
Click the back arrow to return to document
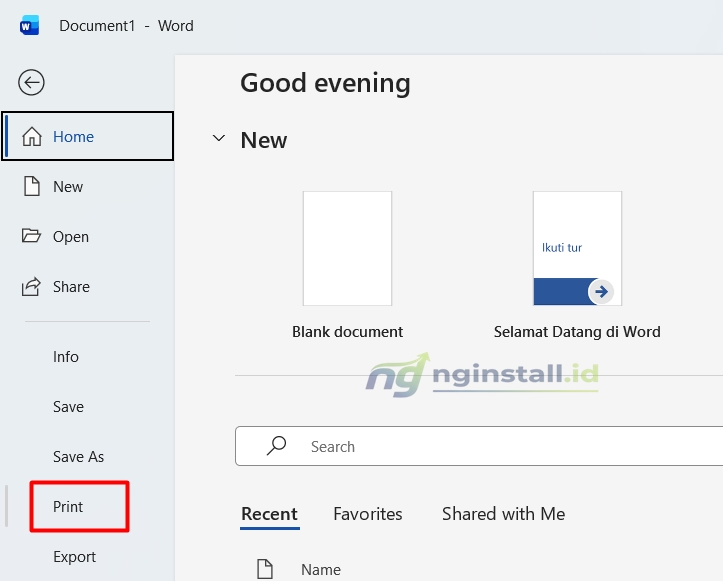pos(31,83)
